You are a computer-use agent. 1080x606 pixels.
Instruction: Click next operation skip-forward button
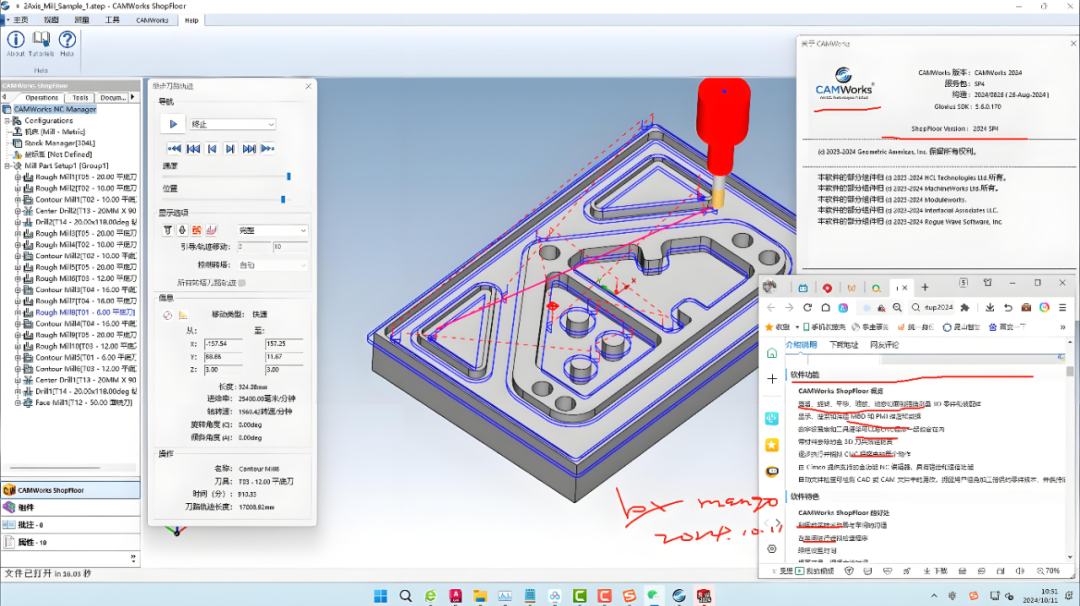tap(249, 149)
